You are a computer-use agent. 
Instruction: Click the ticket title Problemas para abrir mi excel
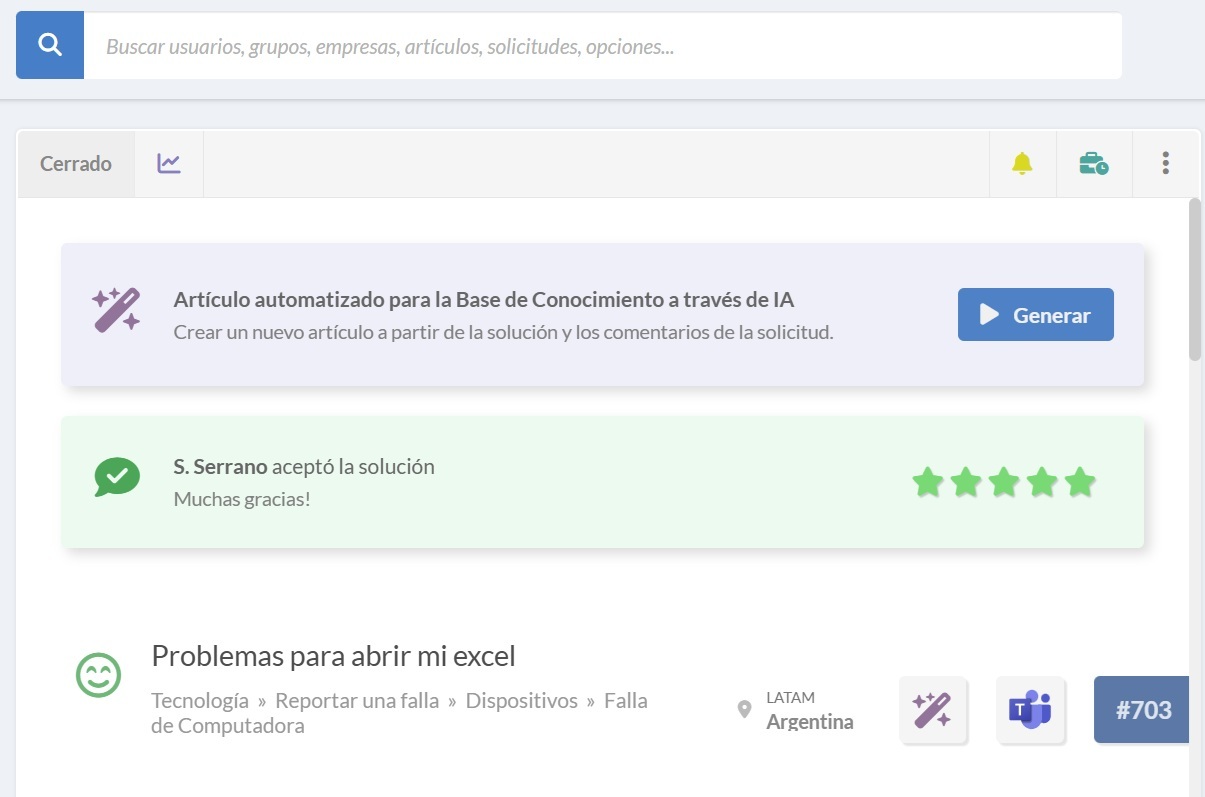[x=333, y=656]
